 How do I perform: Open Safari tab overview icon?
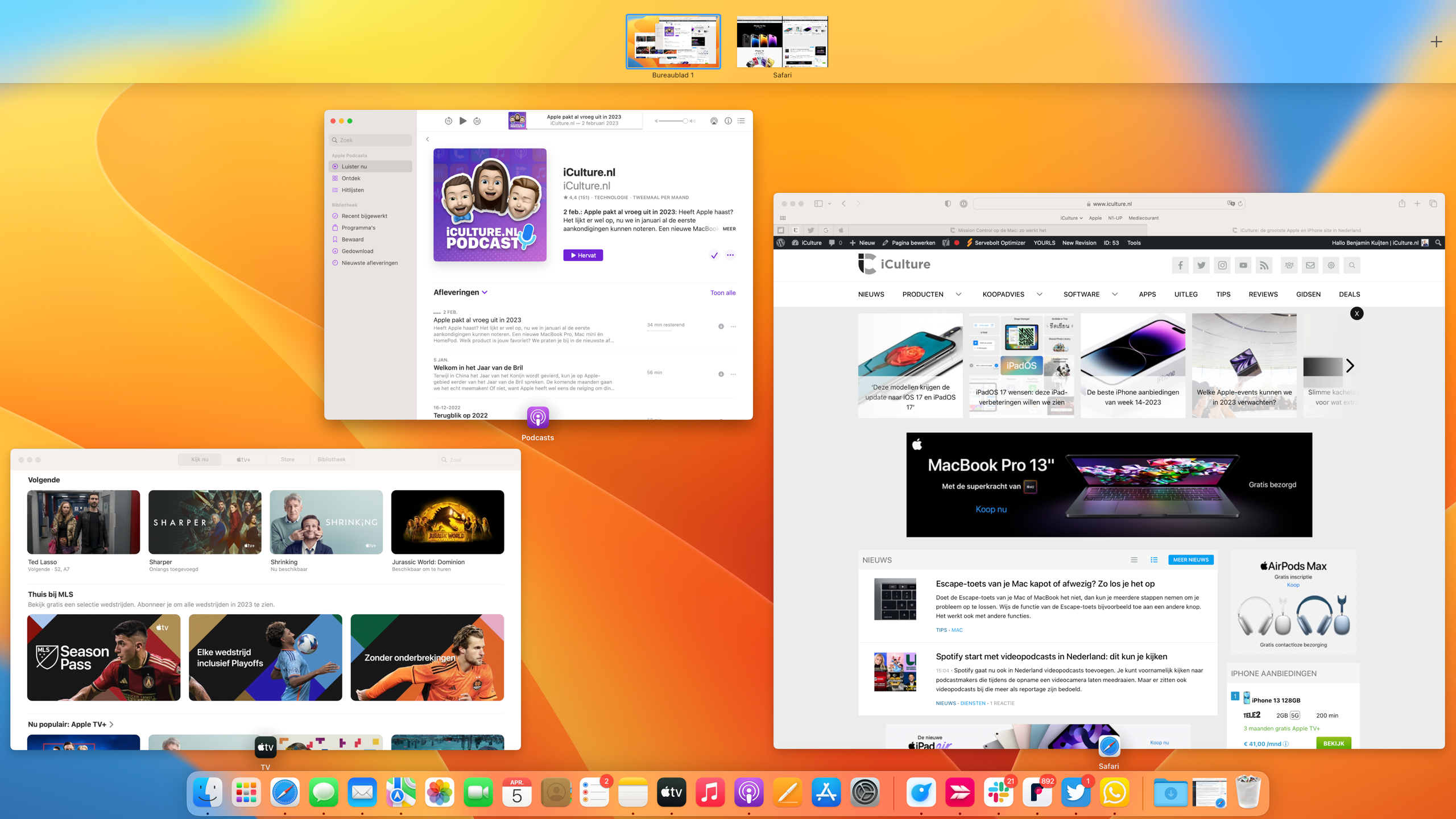pos(1433,204)
